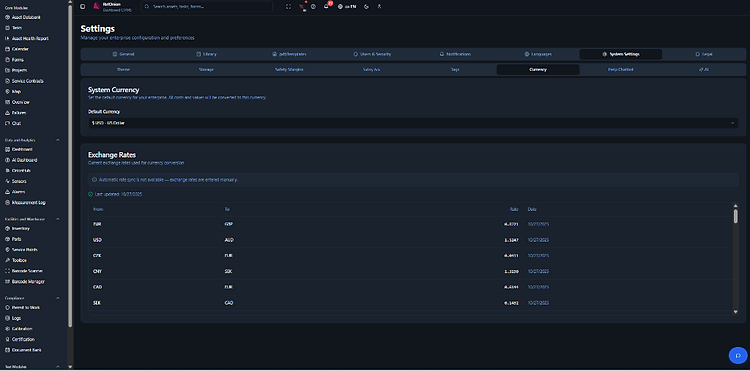This screenshot has width=750, height=371.
Task: Open the Toolbox module
Action: click(16, 260)
